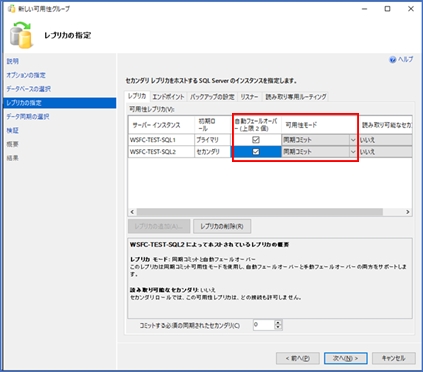The height and width of the screenshot is (372, 423).
Task: Toggle automatic failover checkbox for WSFC-TEST-SQL1
Action: (x=256, y=140)
